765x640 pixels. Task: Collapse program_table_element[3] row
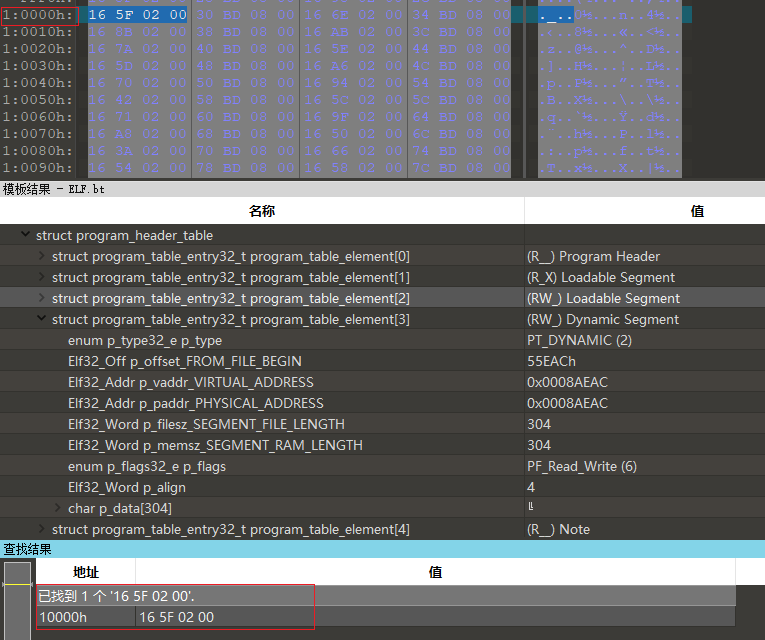pos(42,319)
